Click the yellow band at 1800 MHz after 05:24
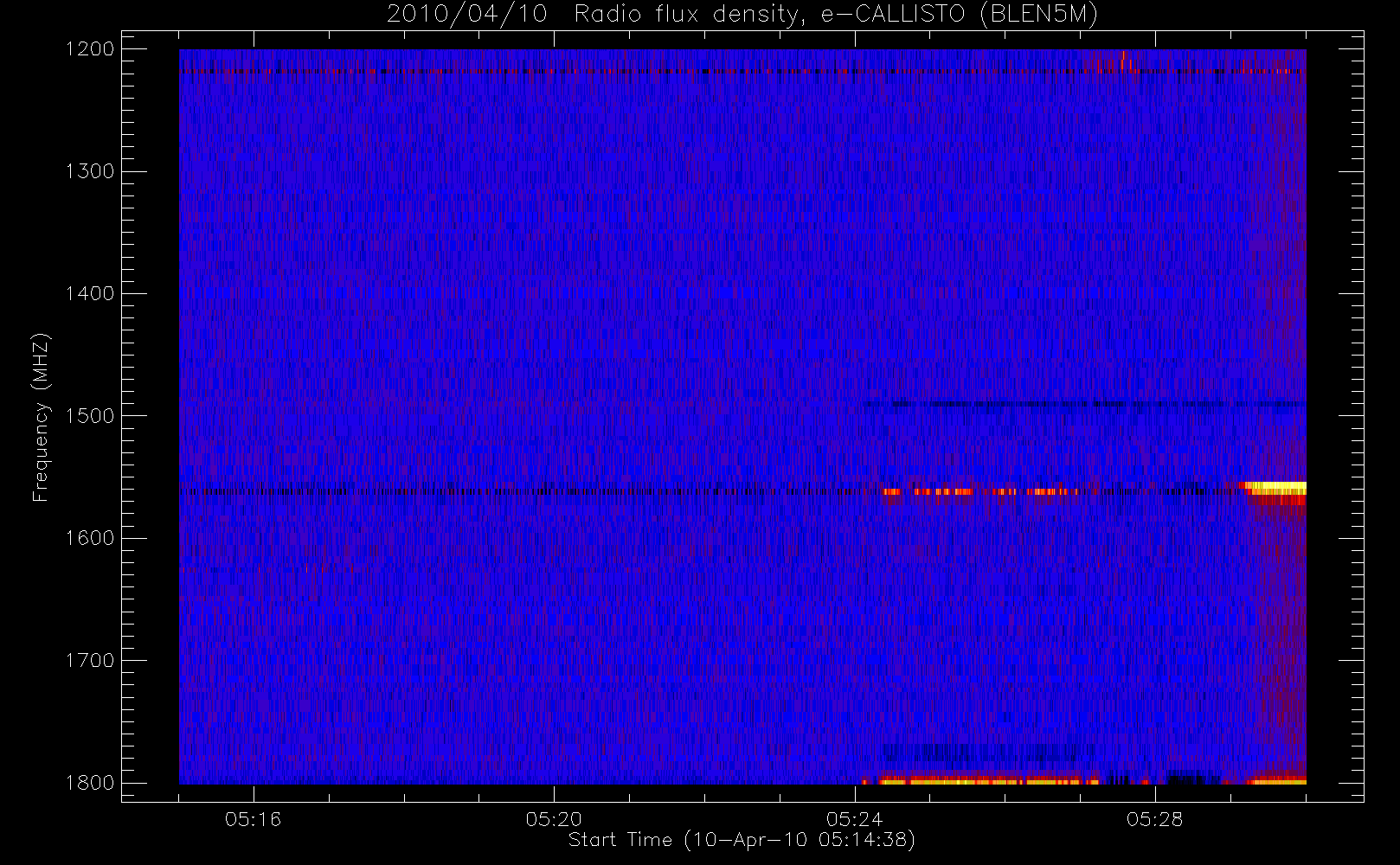Screen dimensions: 1400x865 pos(988,781)
